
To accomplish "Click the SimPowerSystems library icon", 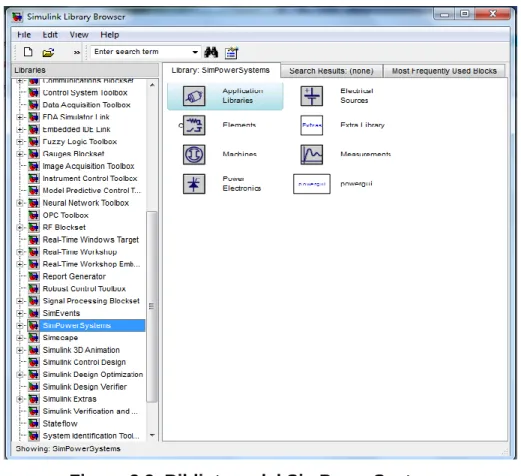I will pos(34,325).
